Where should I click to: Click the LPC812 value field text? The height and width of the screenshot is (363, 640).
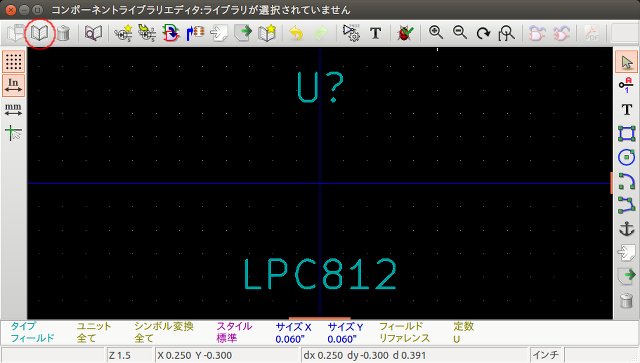point(320,274)
